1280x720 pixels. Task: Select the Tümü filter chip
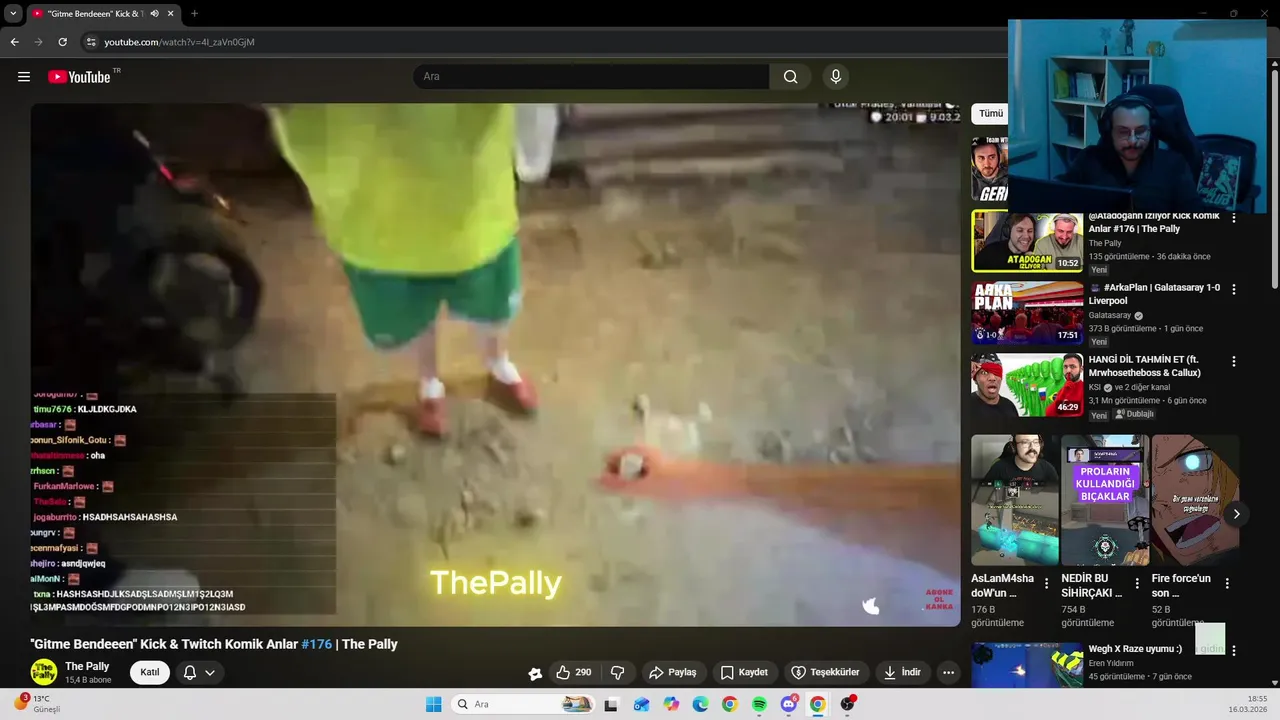[990, 114]
